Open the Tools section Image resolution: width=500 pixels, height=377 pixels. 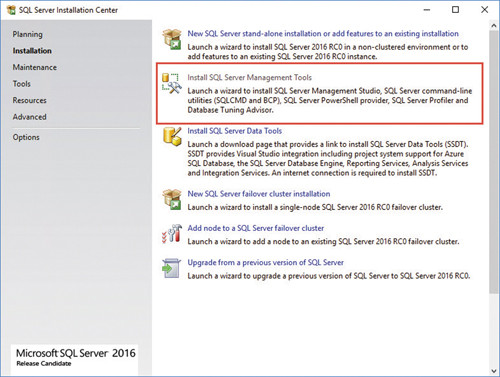coord(22,84)
